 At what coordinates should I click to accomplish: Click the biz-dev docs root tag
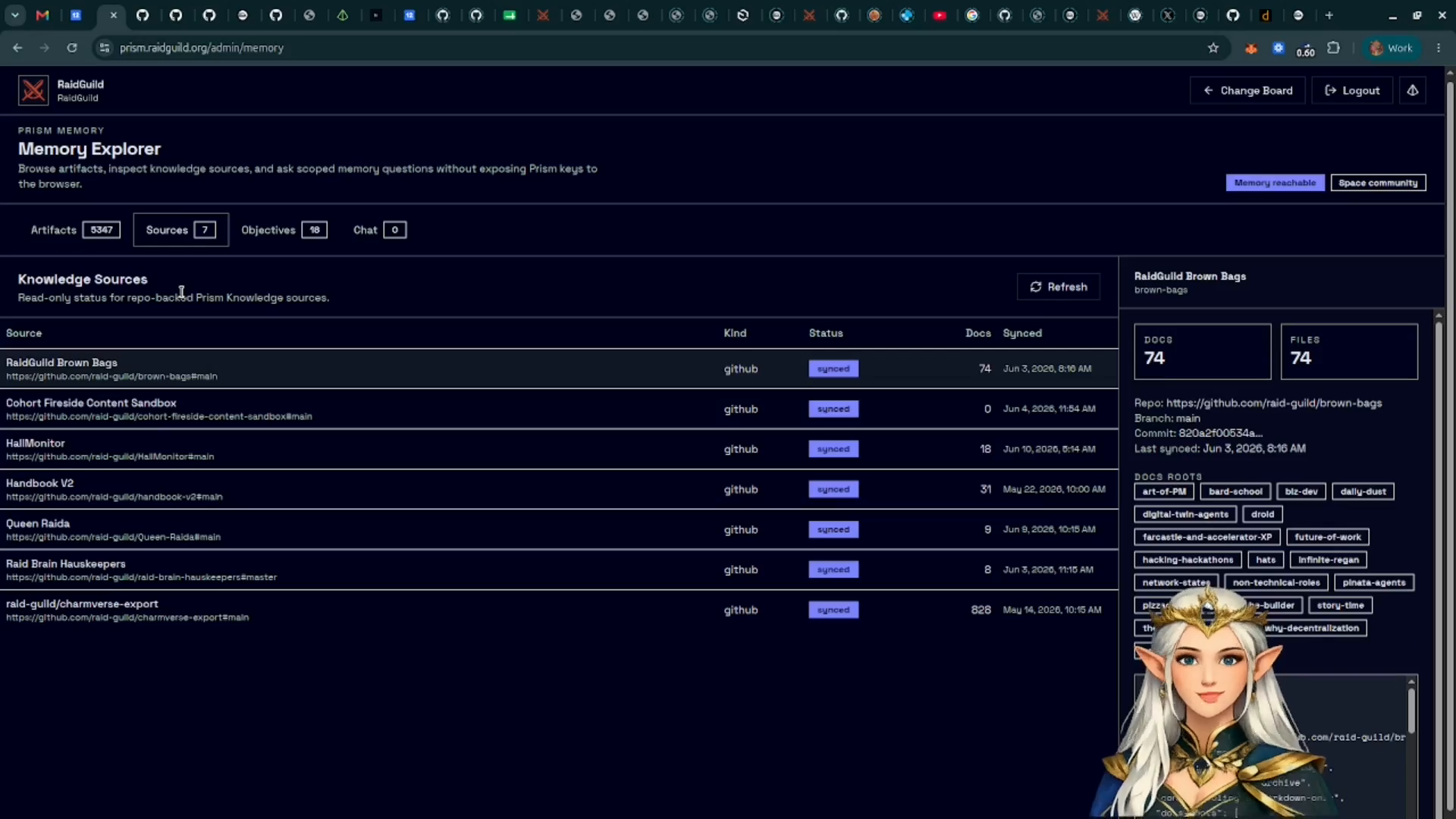click(1301, 491)
